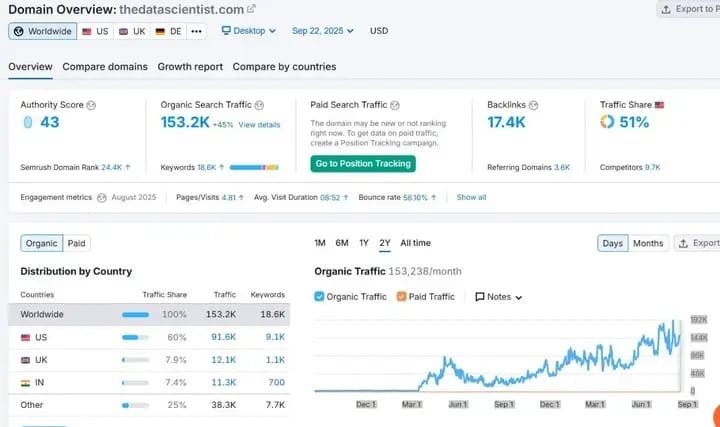
Task: Expand the Notes dropdown in chart
Action: pyautogui.click(x=498, y=296)
